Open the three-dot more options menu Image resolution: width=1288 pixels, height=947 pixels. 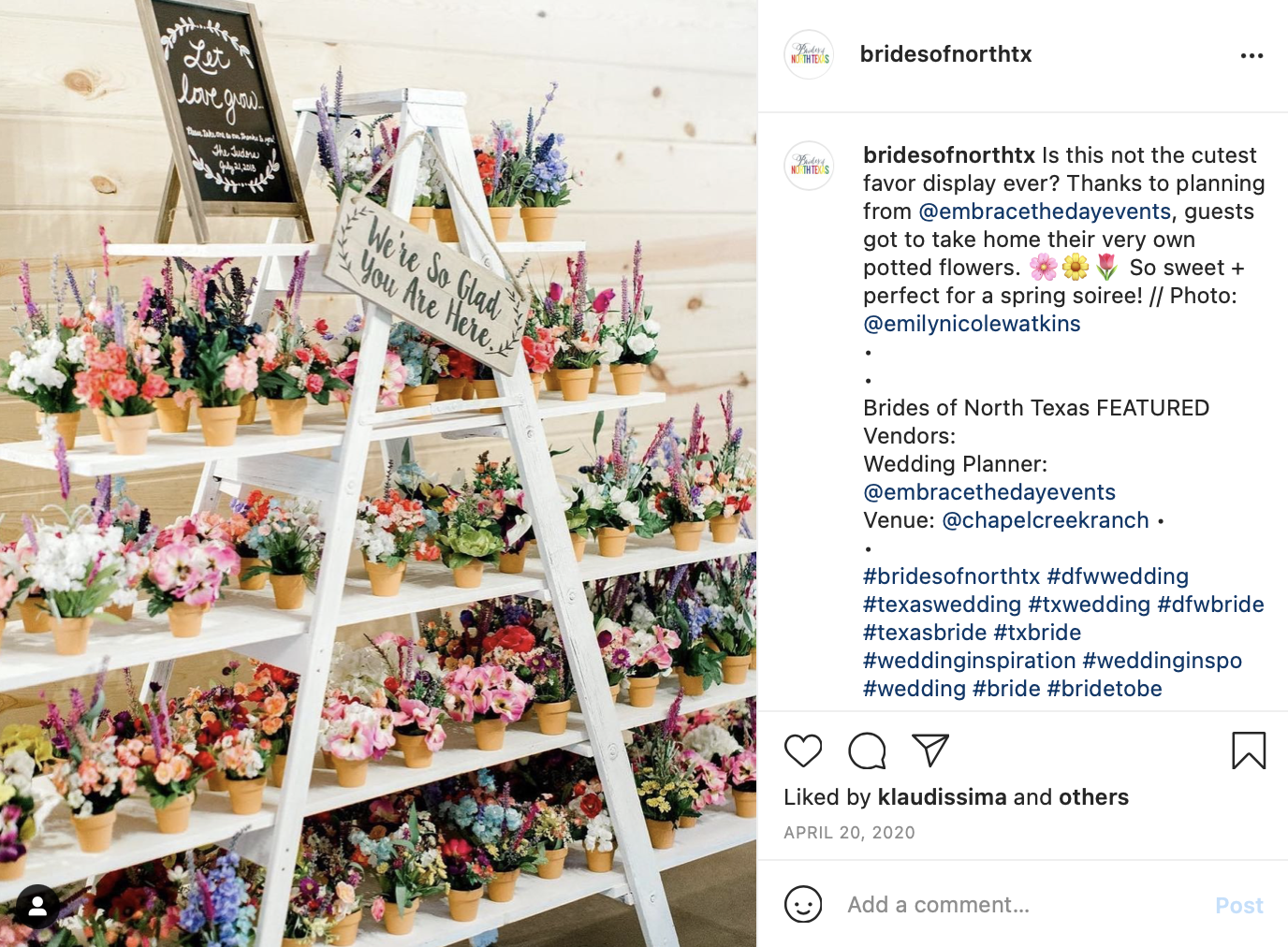[x=1251, y=56]
